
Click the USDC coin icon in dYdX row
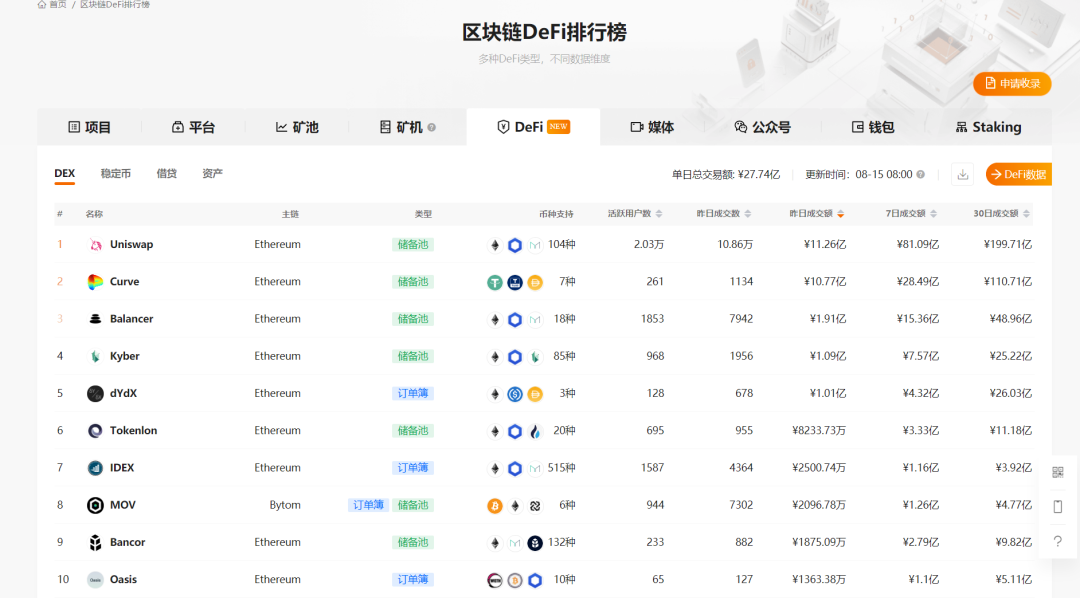pos(515,394)
